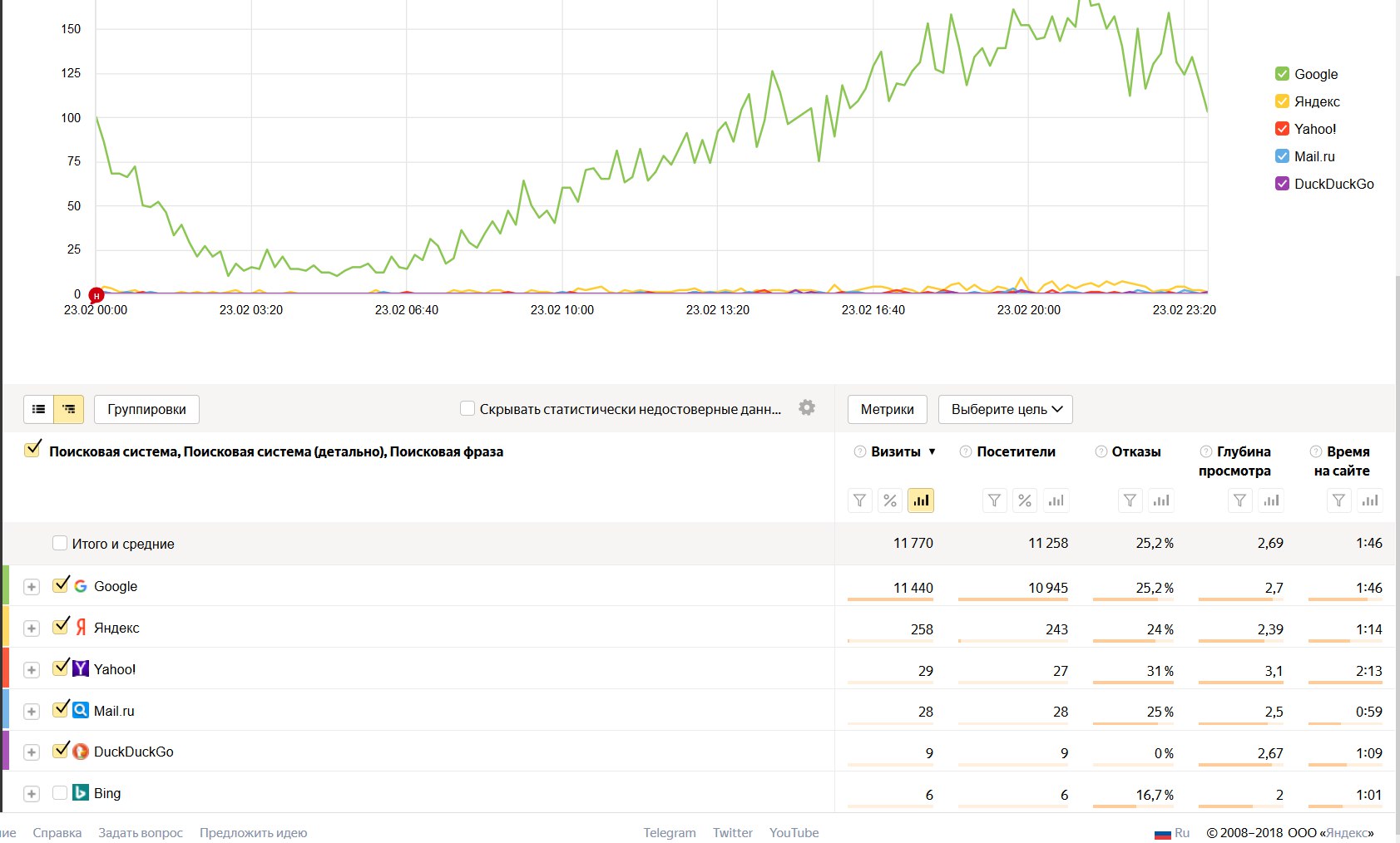Viewport: 1400px width, 843px height.
Task: Open Метрики button
Action: click(887, 409)
